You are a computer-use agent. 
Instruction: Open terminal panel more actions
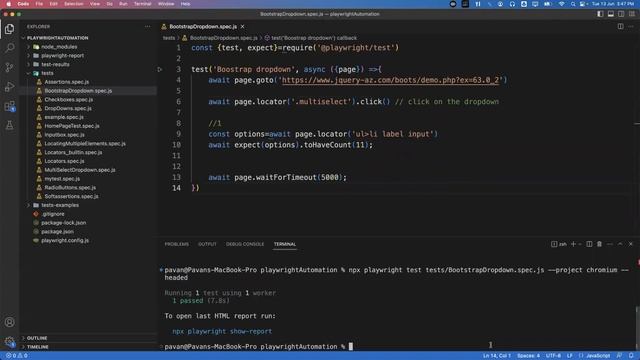(x=610, y=244)
